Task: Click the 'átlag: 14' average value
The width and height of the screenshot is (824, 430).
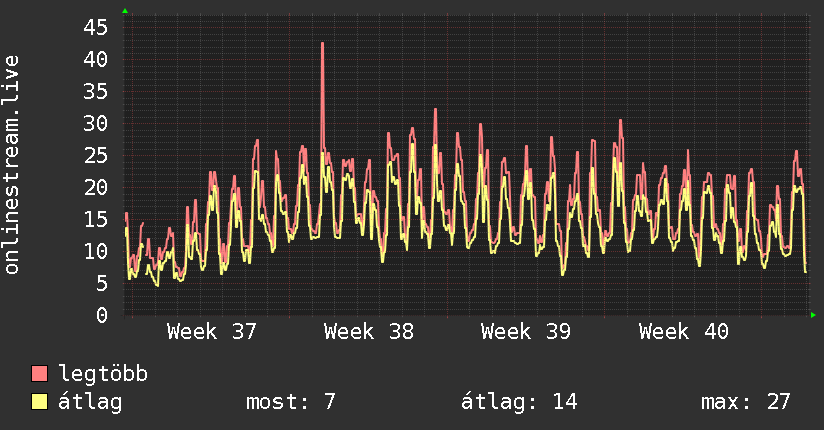Action: tap(519, 402)
